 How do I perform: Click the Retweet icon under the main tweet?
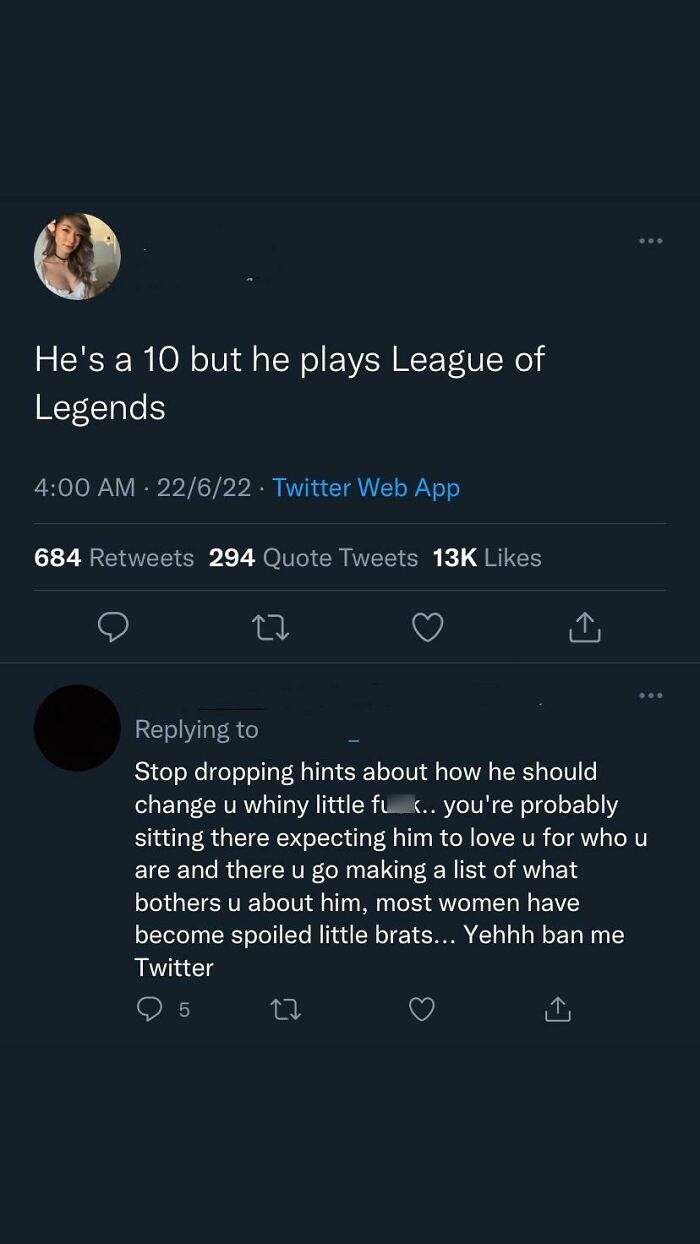coord(270,627)
